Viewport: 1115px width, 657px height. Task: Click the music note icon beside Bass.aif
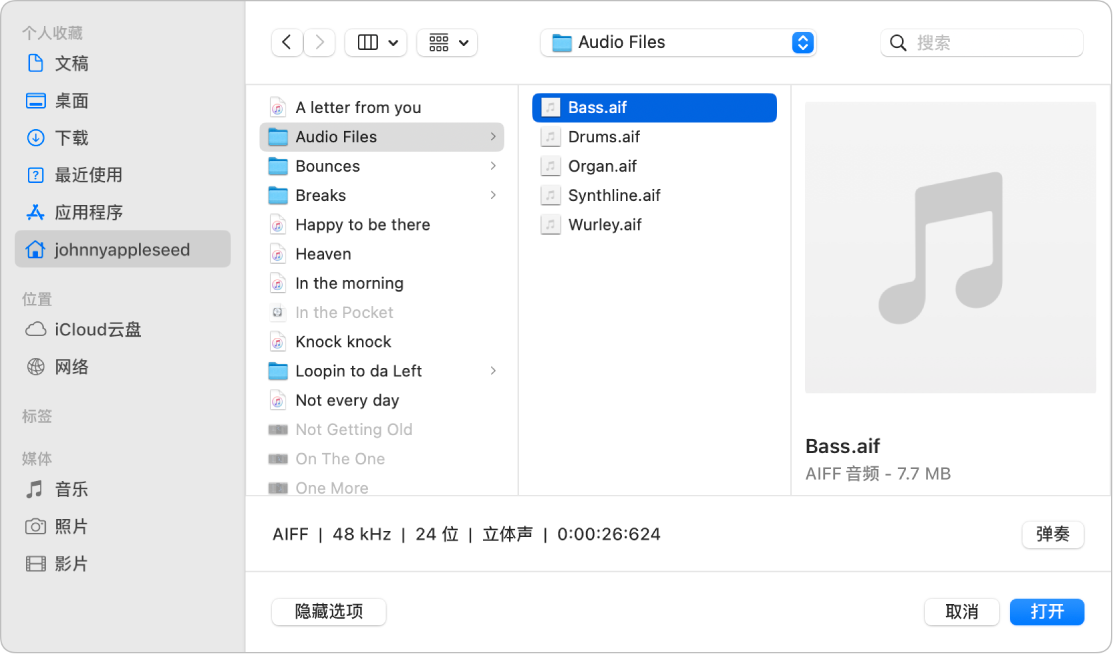551,107
